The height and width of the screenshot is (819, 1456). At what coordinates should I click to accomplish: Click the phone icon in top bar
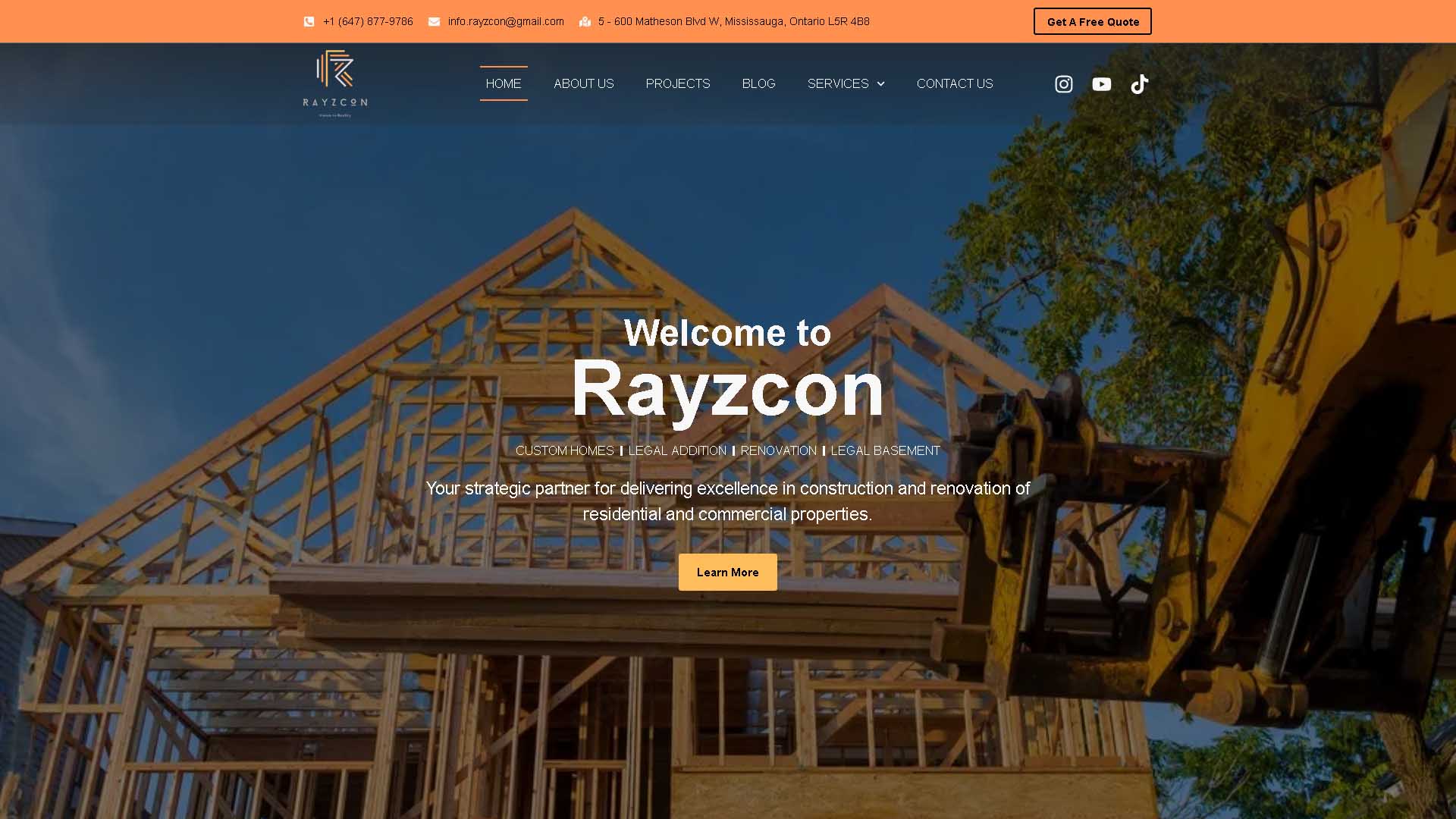click(309, 22)
